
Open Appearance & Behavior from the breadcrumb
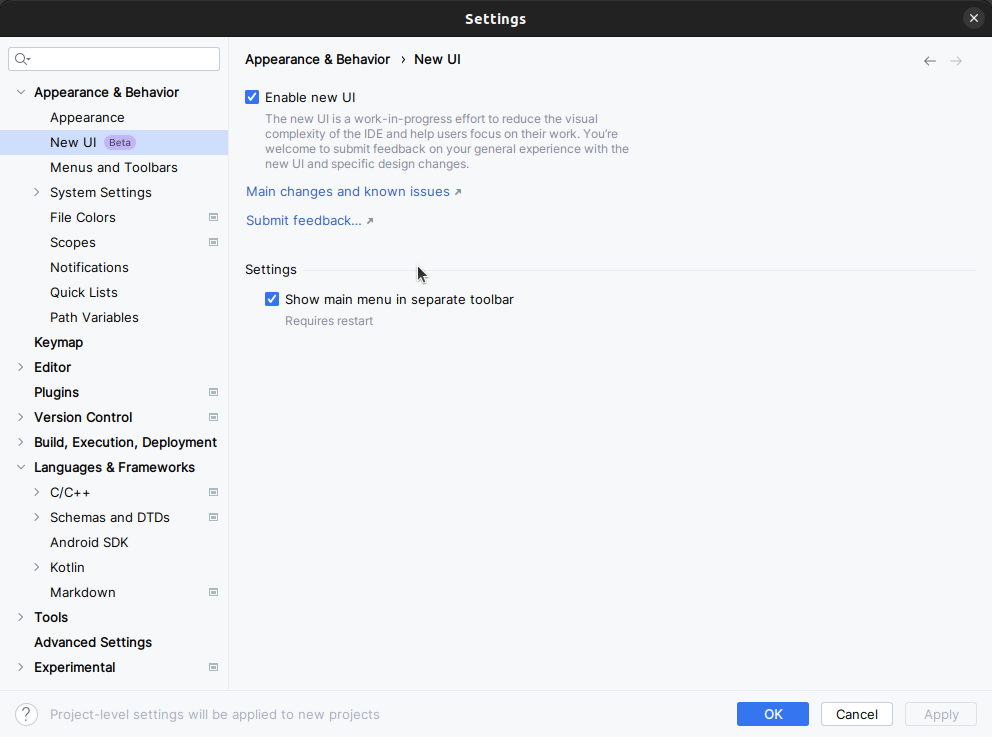point(317,59)
